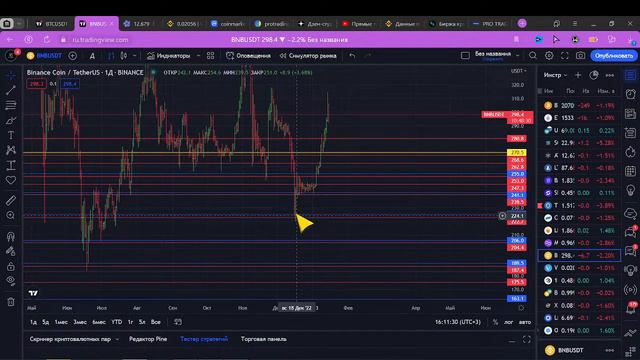Open the quick search magnifier icon
640x360 pixels.
(x=533, y=56)
